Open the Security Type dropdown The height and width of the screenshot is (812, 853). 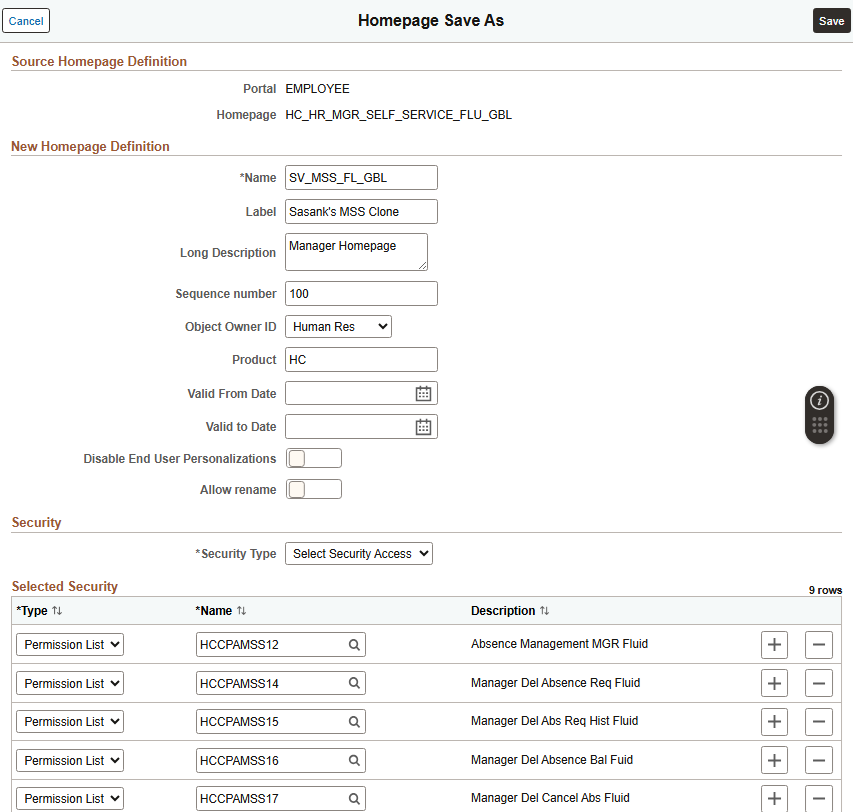358,553
